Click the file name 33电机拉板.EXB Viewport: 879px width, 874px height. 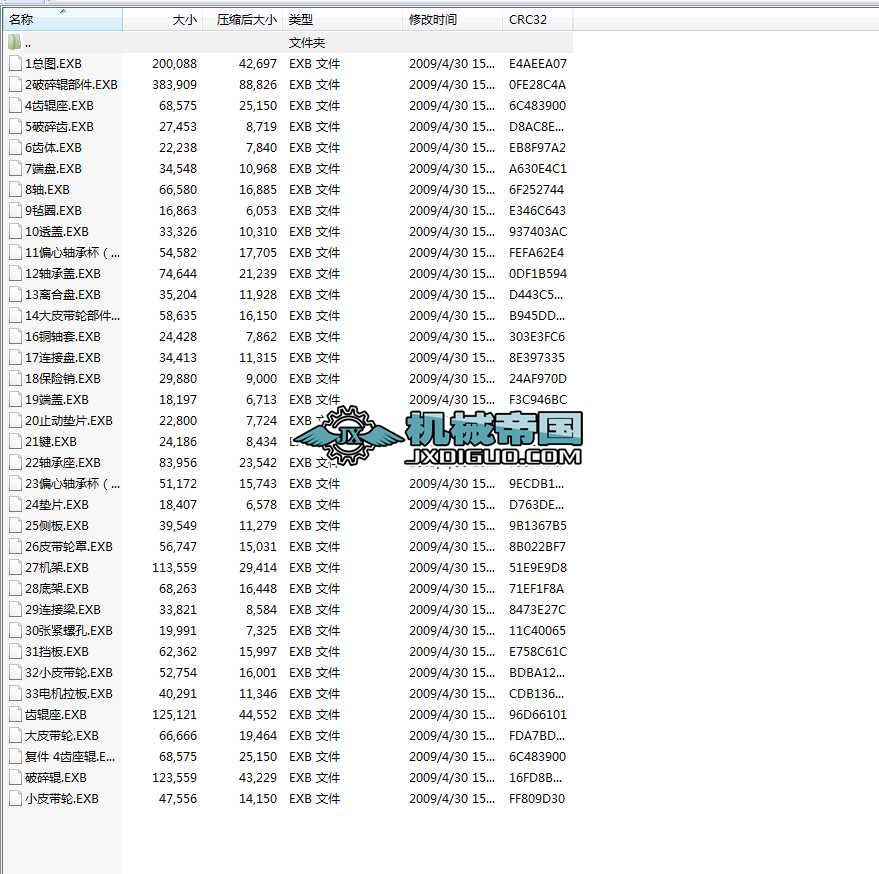tap(68, 693)
